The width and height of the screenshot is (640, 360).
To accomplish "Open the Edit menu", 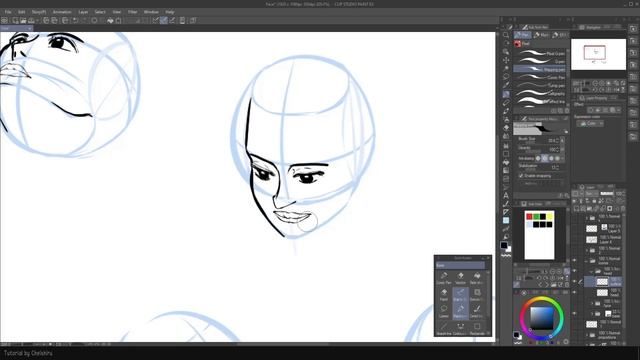I will [x=22, y=12].
